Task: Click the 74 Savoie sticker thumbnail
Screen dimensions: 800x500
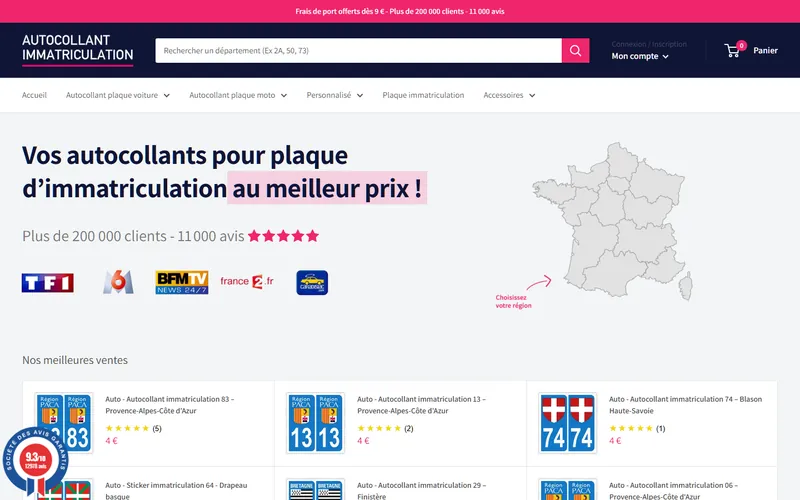Action: pyautogui.click(x=567, y=423)
